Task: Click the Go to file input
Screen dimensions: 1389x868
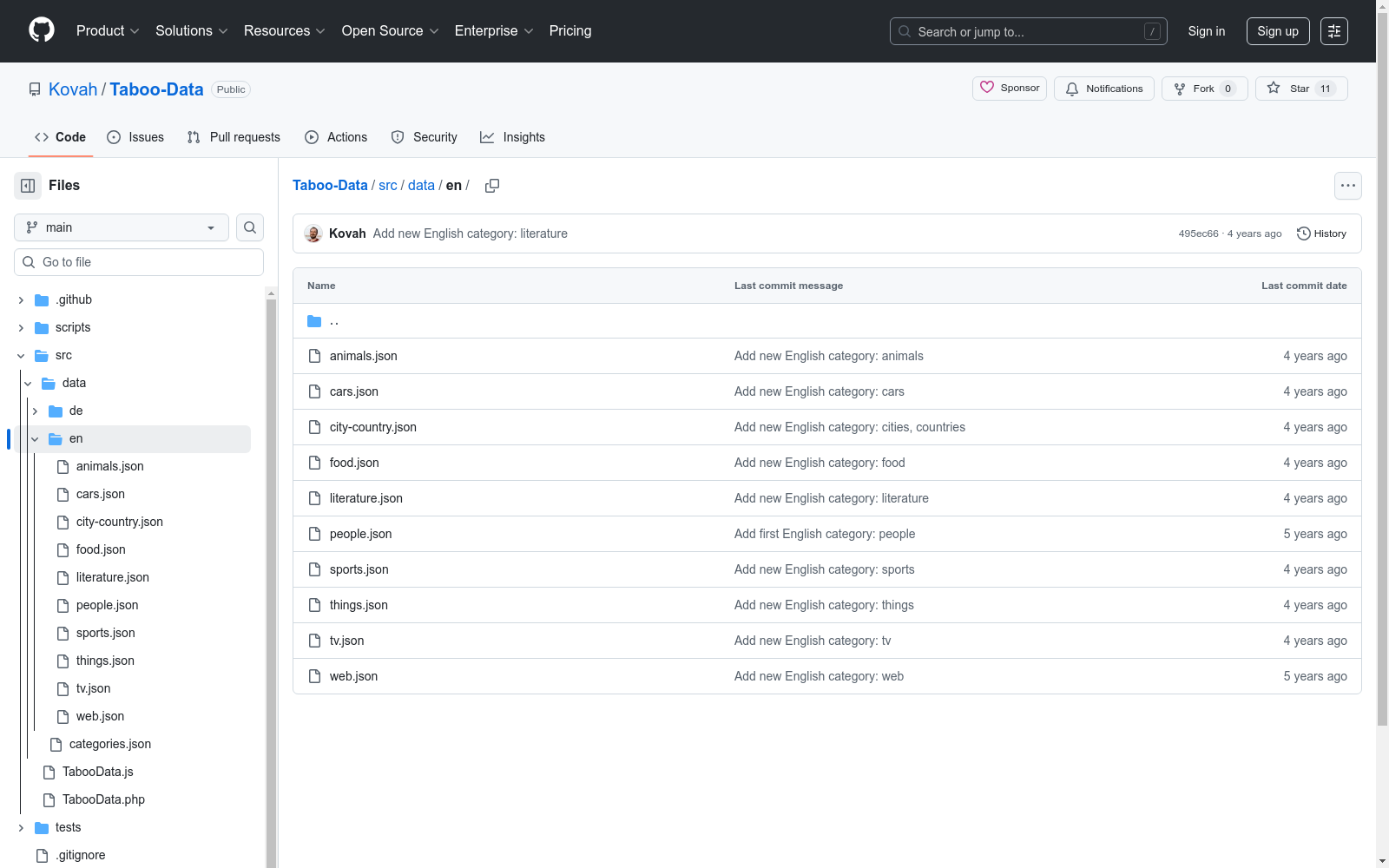Action: point(139,262)
